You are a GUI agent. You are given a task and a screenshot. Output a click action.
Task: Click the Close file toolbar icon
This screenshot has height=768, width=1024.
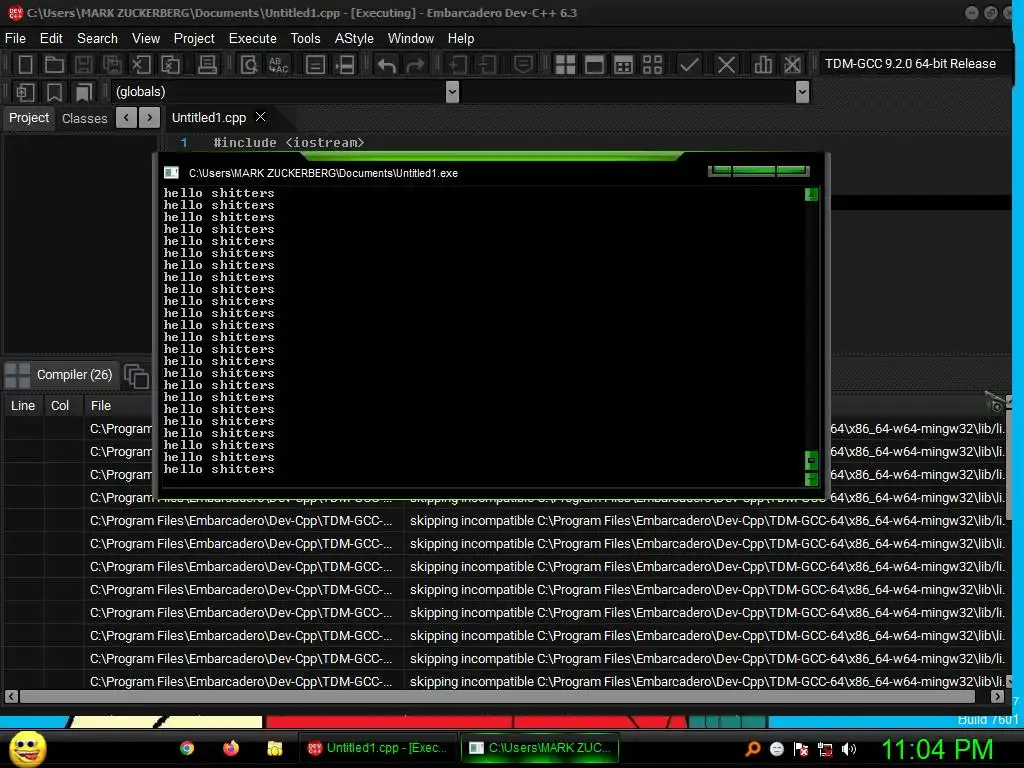(x=141, y=64)
